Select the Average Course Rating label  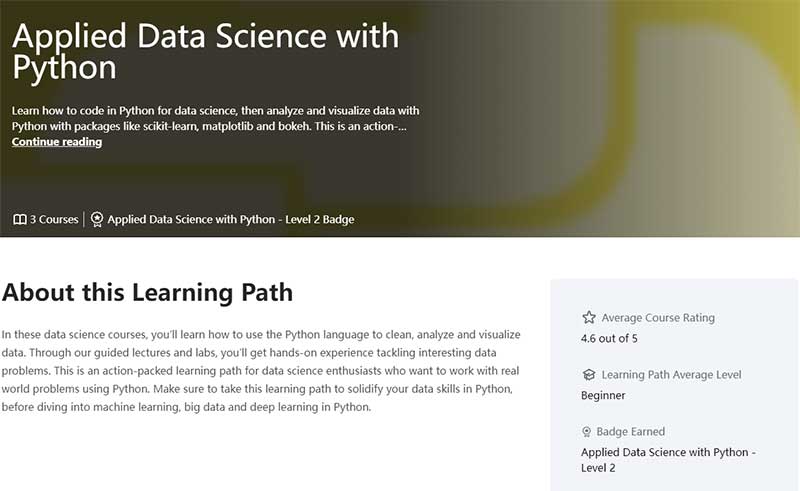coord(657,318)
